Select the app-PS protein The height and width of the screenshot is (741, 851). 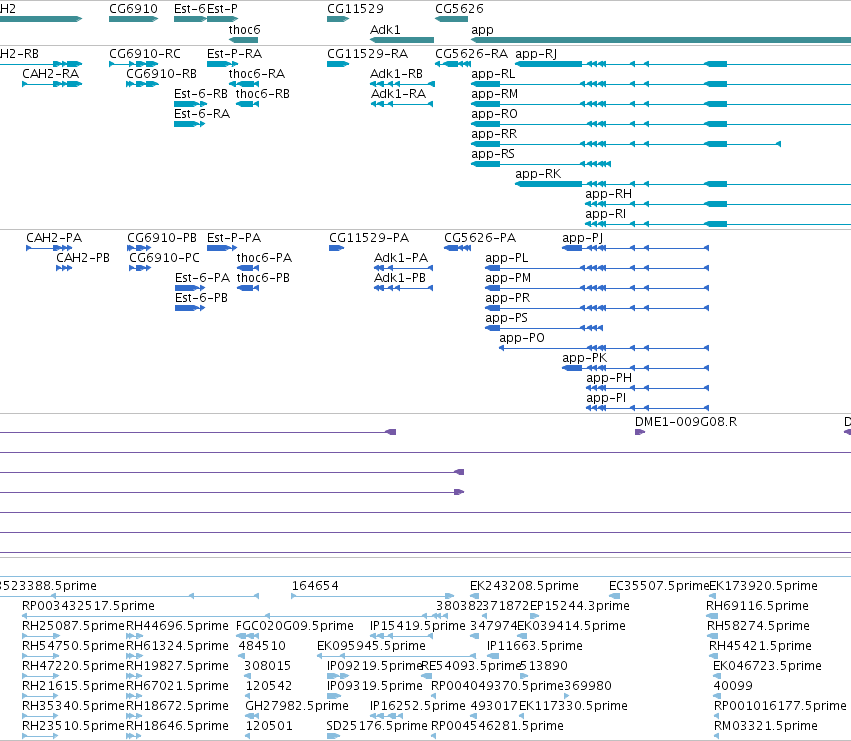(x=506, y=318)
